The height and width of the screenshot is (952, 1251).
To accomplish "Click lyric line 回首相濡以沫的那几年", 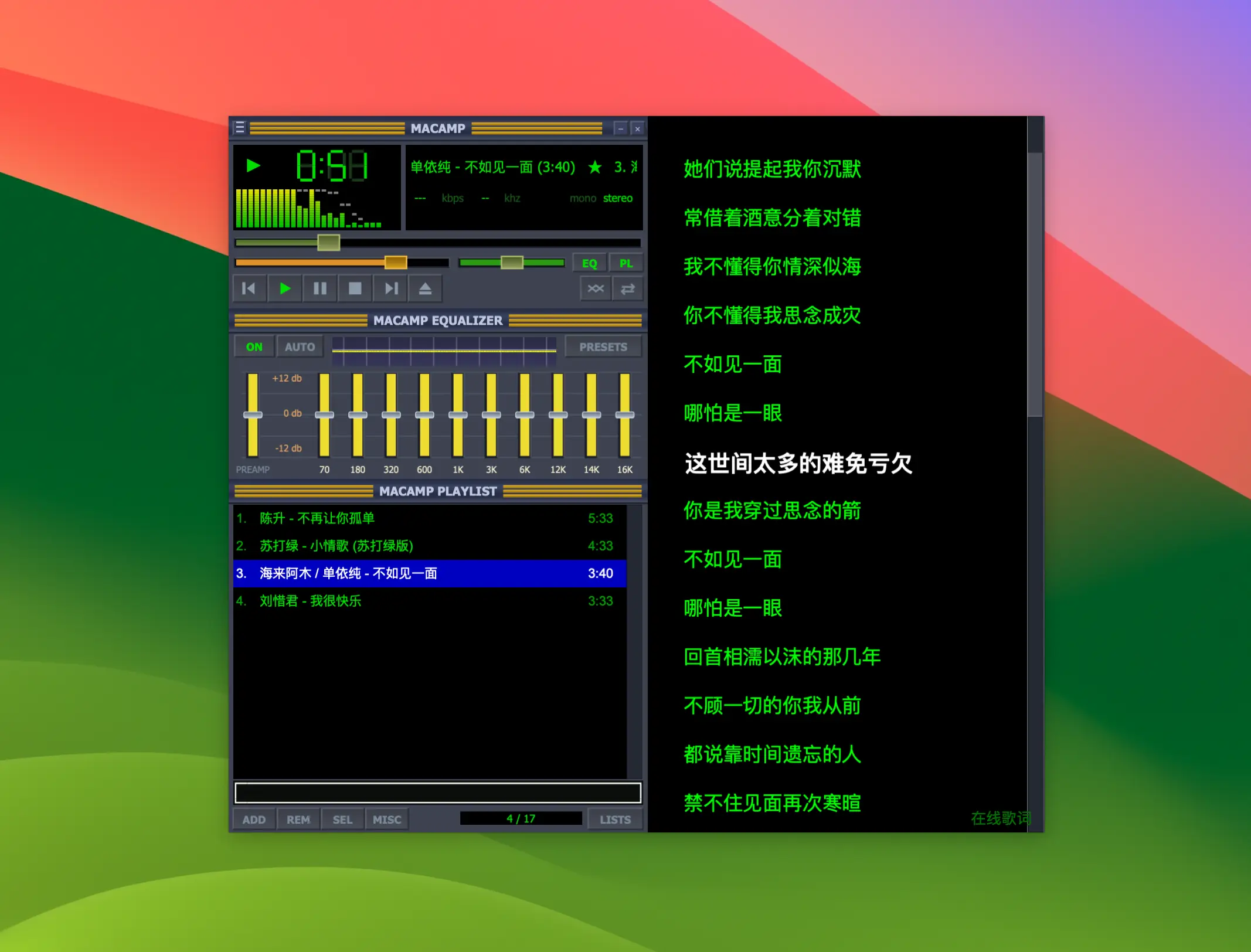I will point(782,657).
